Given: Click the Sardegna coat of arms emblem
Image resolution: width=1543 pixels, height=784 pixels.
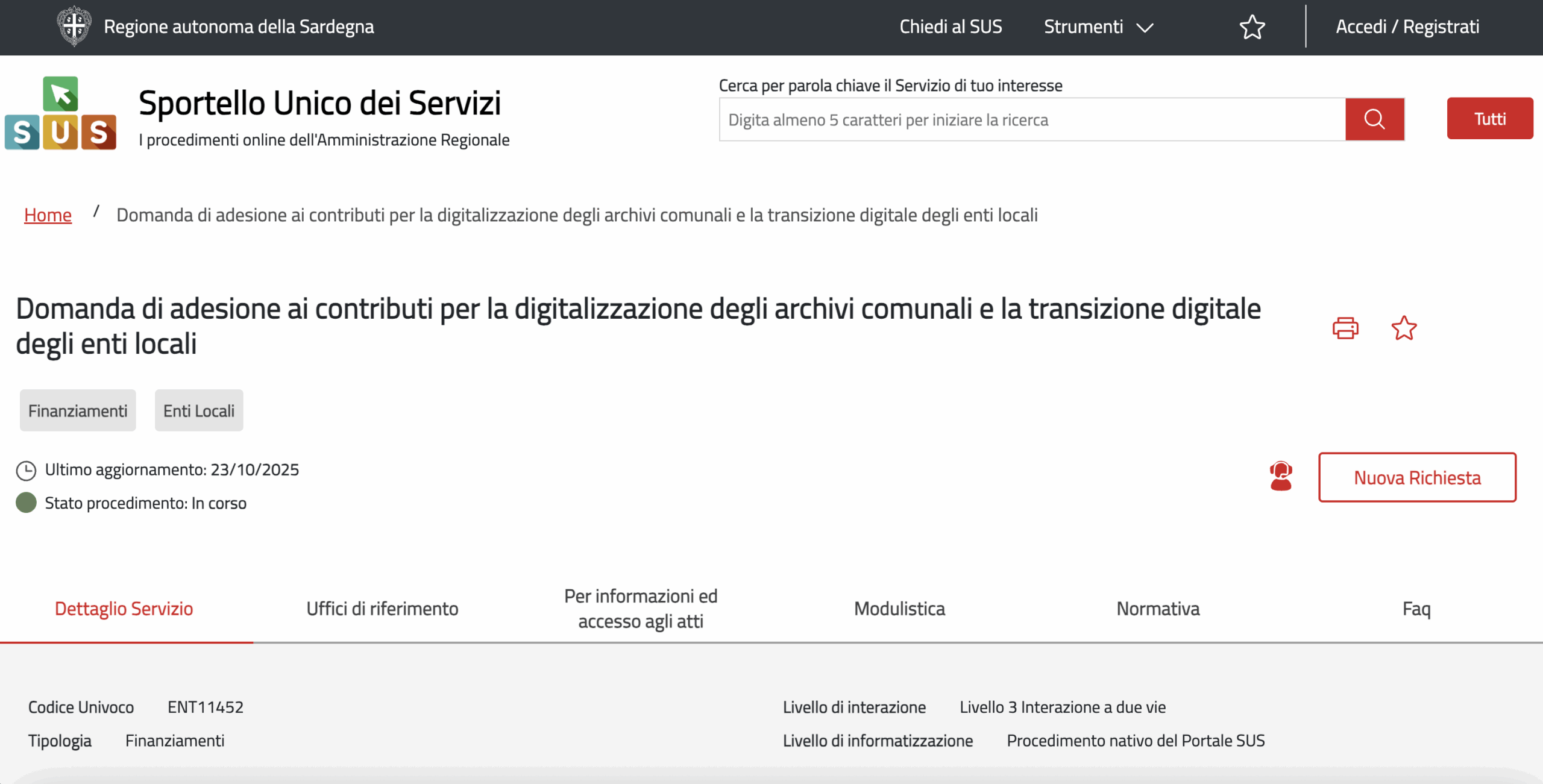Looking at the screenshot, I should [74, 27].
